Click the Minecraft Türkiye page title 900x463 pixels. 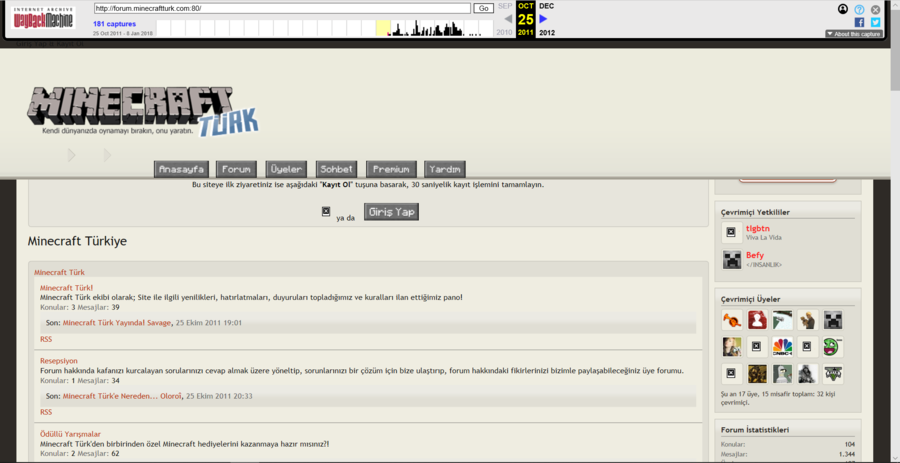point(77,242)
